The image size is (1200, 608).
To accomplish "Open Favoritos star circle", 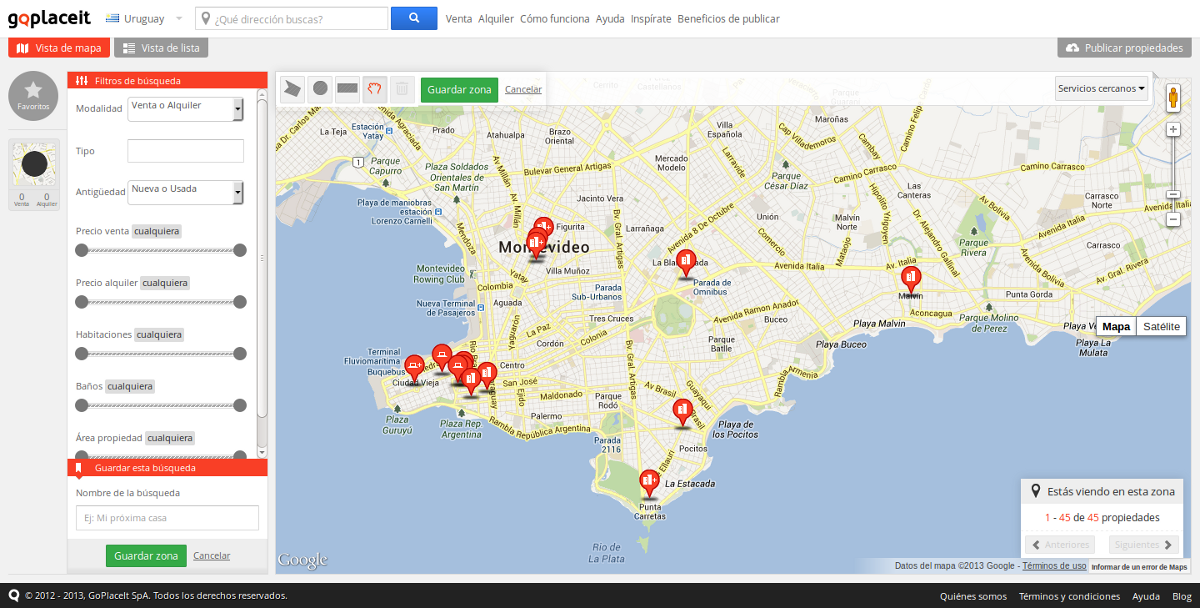I will pos(33,95).
